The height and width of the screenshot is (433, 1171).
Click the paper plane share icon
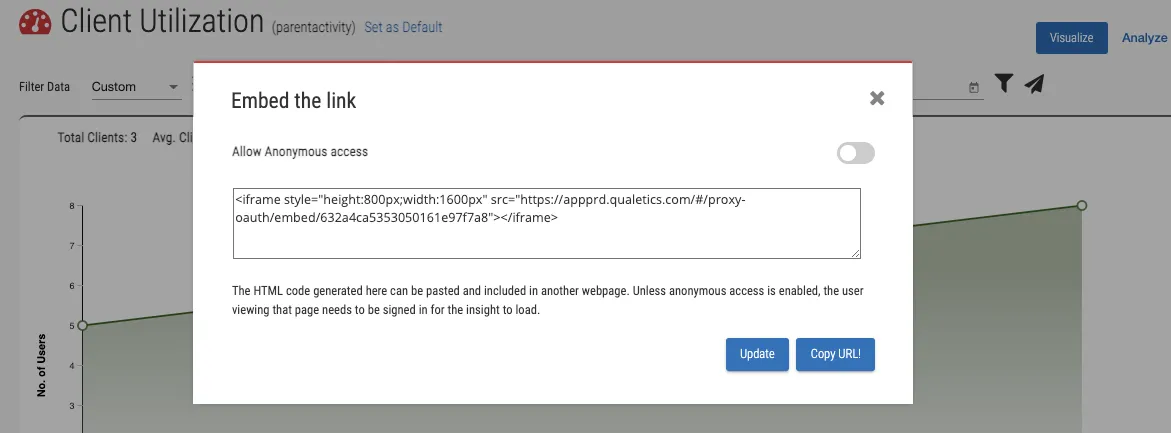click(1035, 84)
